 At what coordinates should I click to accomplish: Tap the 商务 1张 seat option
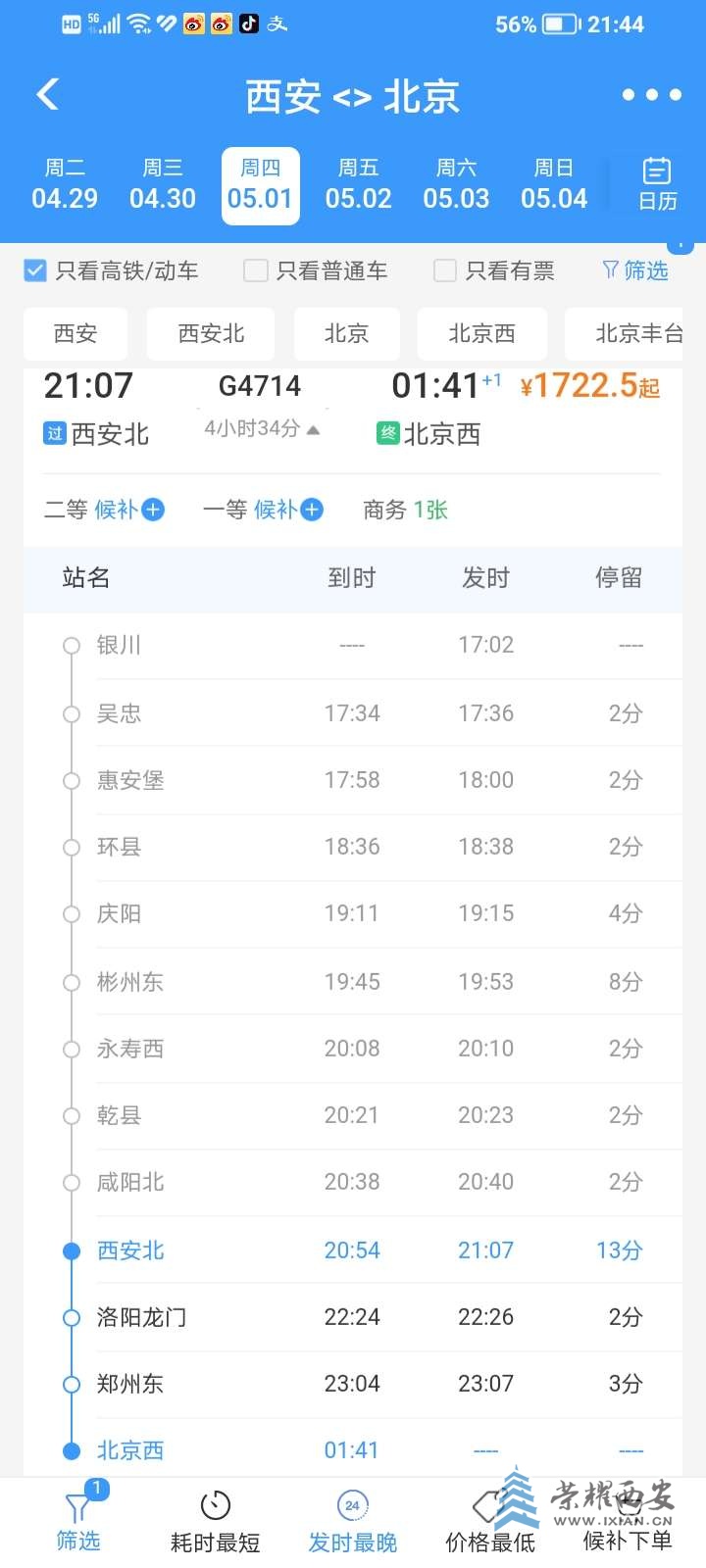point(405,510)
